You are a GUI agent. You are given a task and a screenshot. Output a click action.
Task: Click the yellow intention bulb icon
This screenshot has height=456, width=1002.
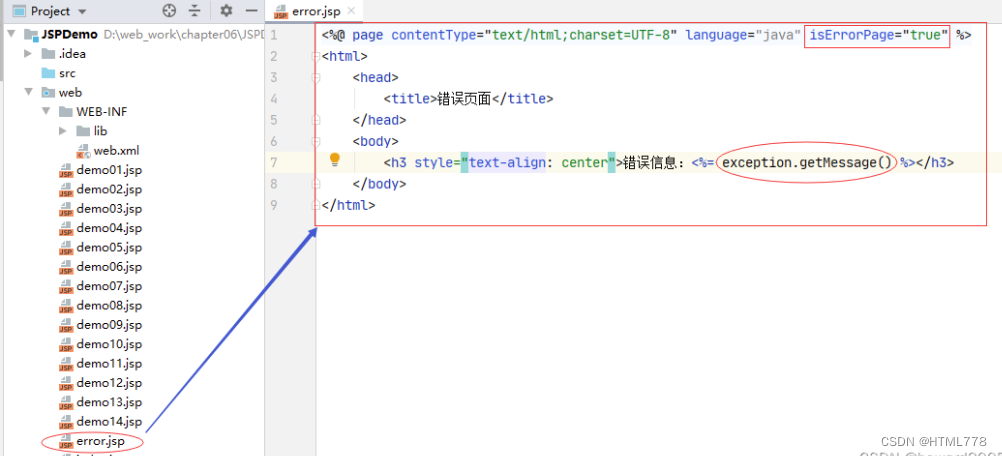[x=335, y=160]
